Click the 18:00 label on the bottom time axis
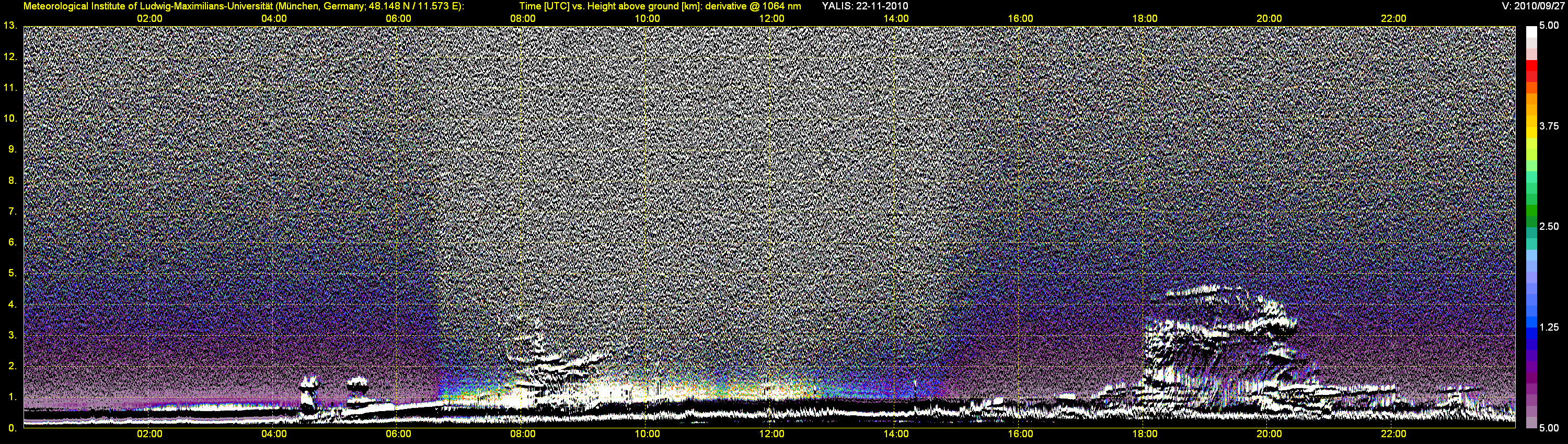Image resolution: width=1568 pixels, height=444 pixels. 1145,434
